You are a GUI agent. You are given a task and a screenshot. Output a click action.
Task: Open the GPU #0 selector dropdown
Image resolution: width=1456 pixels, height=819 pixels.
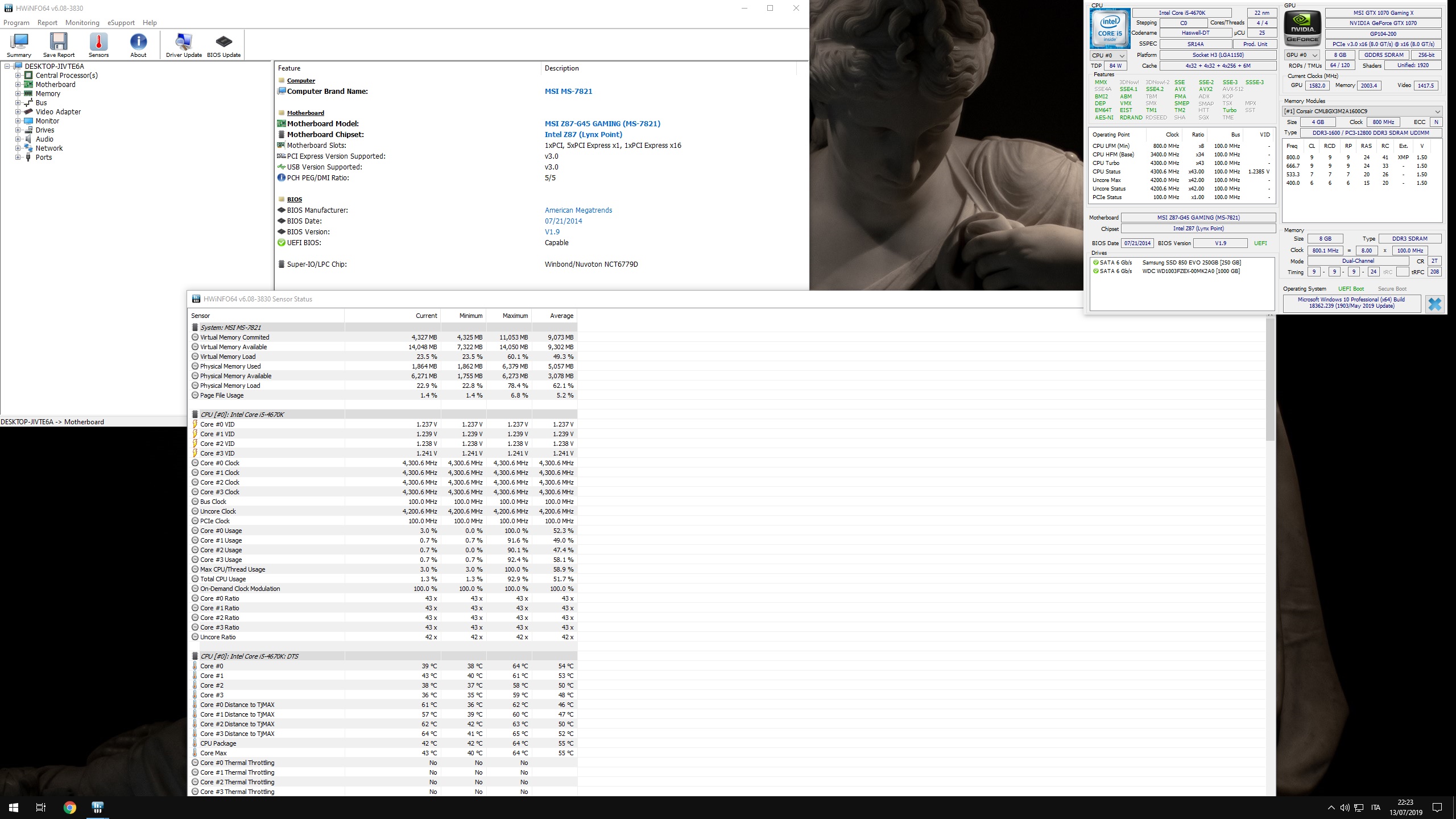tap(1301, 55)
